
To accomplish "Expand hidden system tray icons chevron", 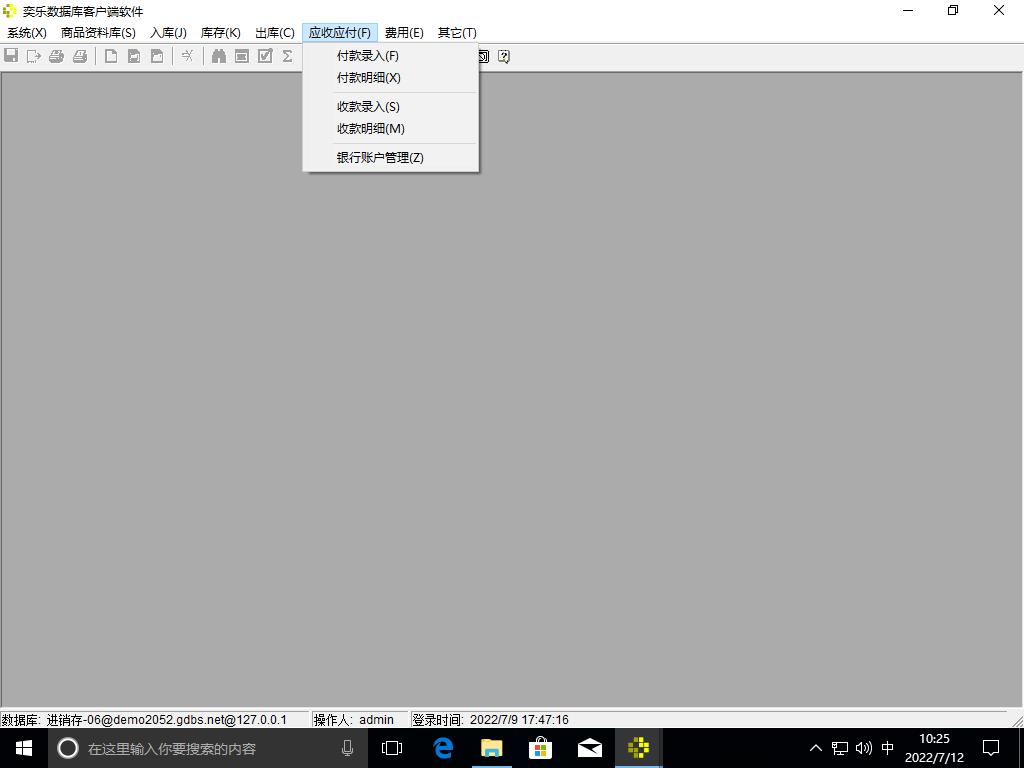I will pyautogui.click(x=815, y=748).
